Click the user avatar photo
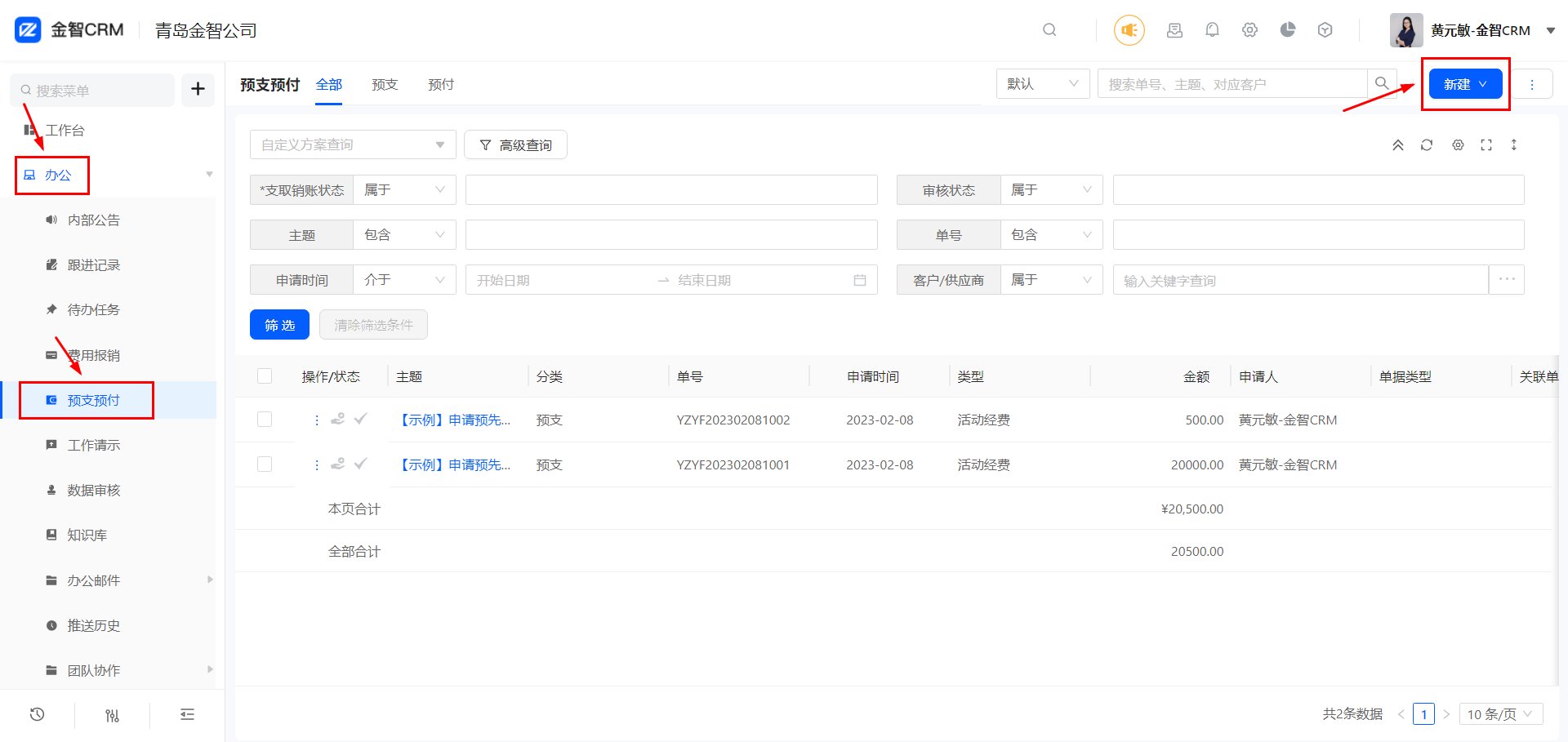 click(1406, 30)
